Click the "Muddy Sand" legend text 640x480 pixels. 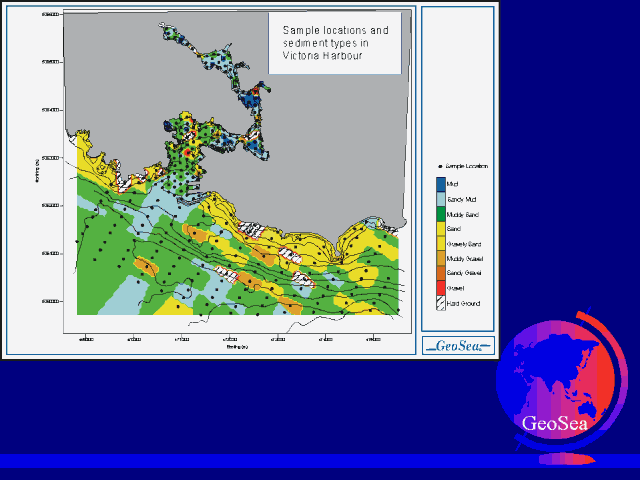pos(460,215)
